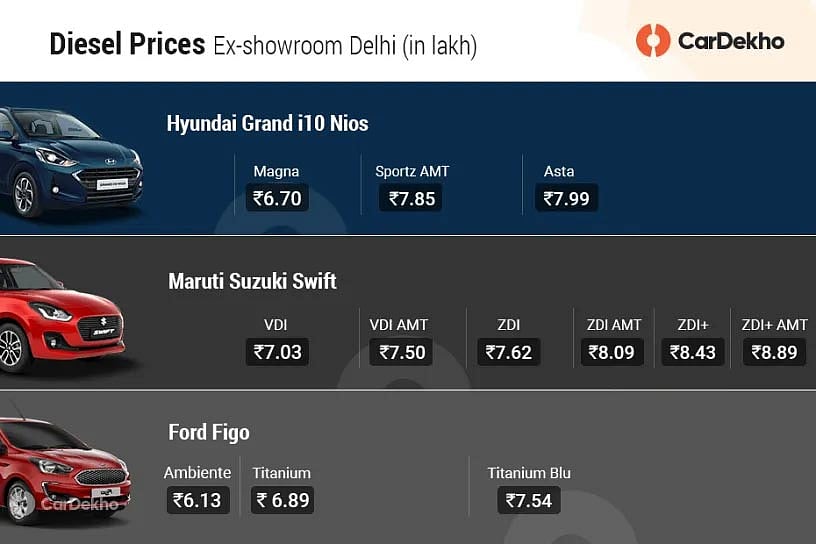The image size is (816, 544).
Task: Select the Ford Figo car image
Action: (x=65, y=465)
